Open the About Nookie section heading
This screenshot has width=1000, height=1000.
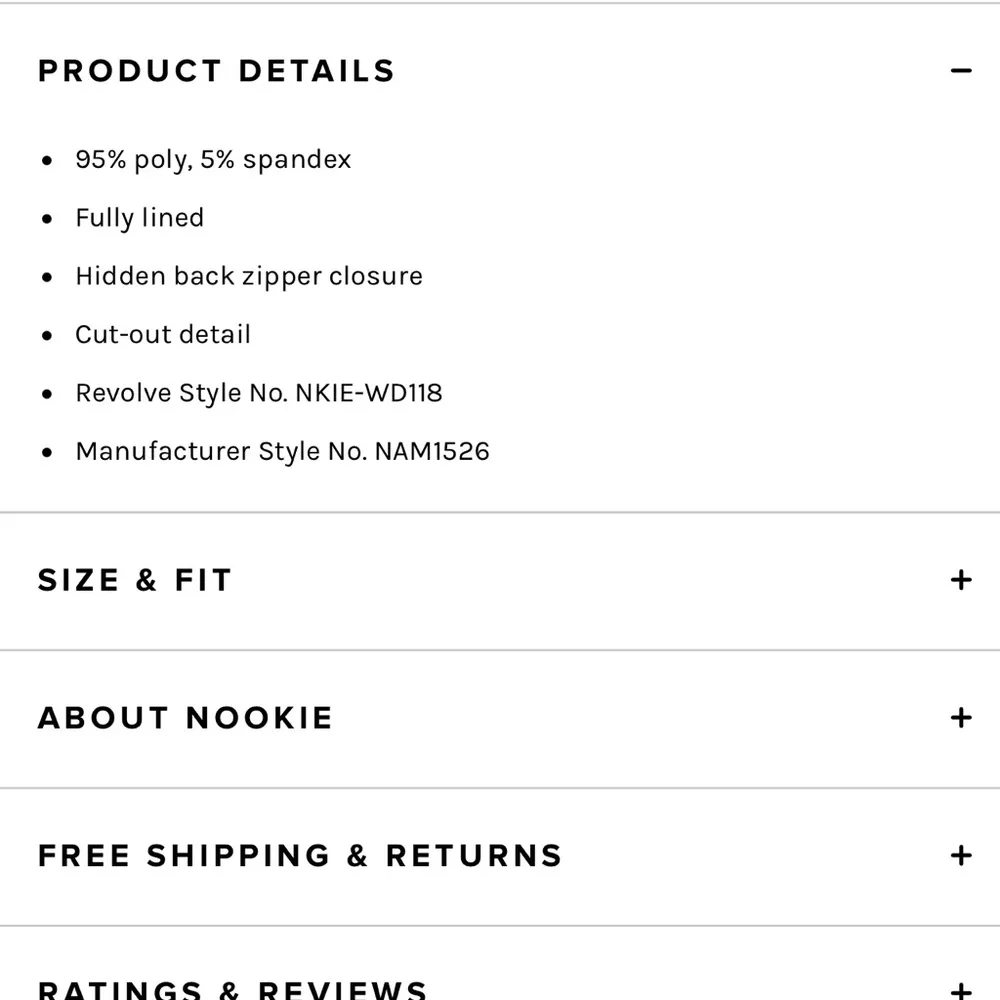pos(185,718)
